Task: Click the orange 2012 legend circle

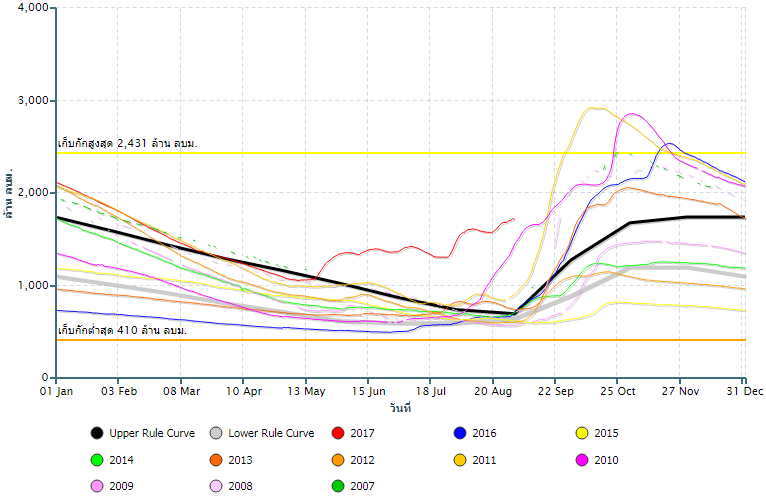Action: click(x=338, y=460)
